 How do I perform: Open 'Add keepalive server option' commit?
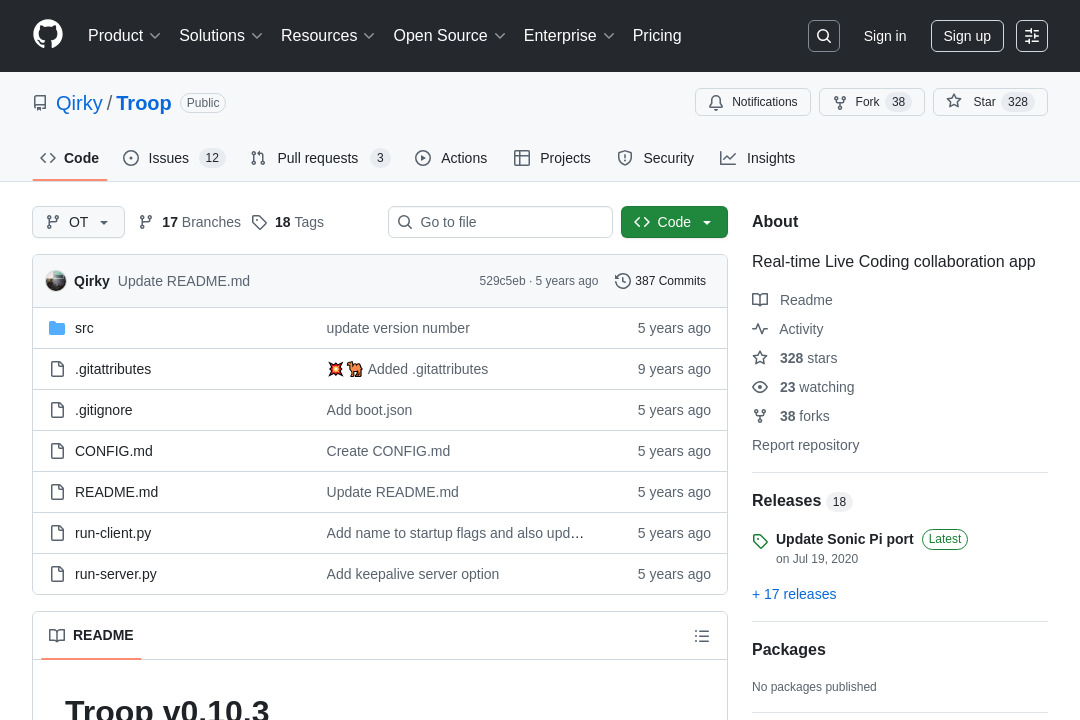pyautogui.click(x=413, y=574)
